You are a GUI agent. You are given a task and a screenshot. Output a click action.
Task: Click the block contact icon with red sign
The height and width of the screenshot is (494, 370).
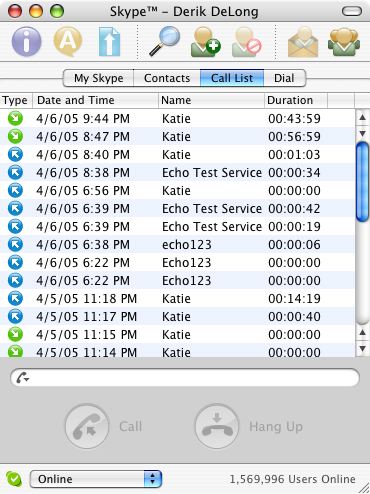tap(247, 42)
